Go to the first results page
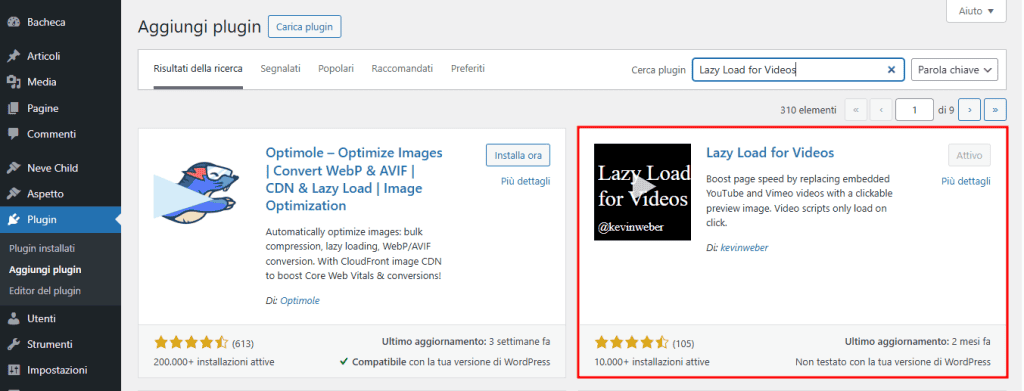The image size is (1024, 391). pos(856,110)
